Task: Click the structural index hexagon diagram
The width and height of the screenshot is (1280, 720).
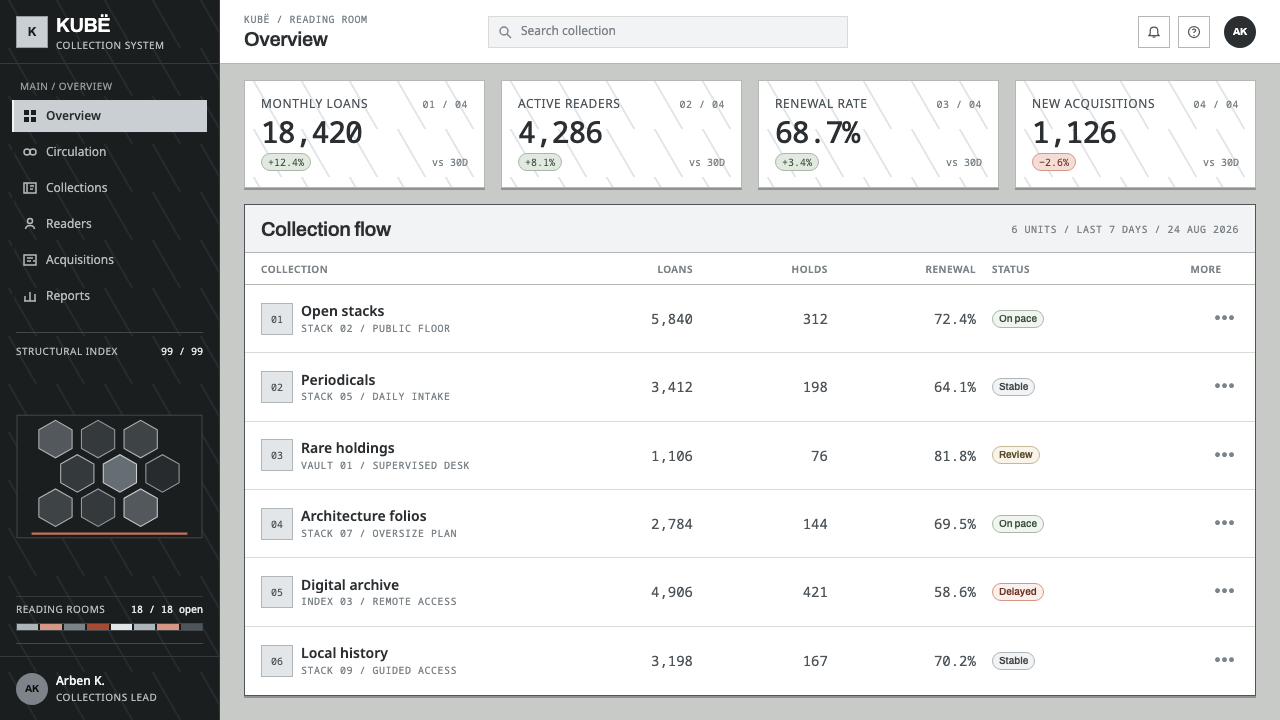Action: 110,477
